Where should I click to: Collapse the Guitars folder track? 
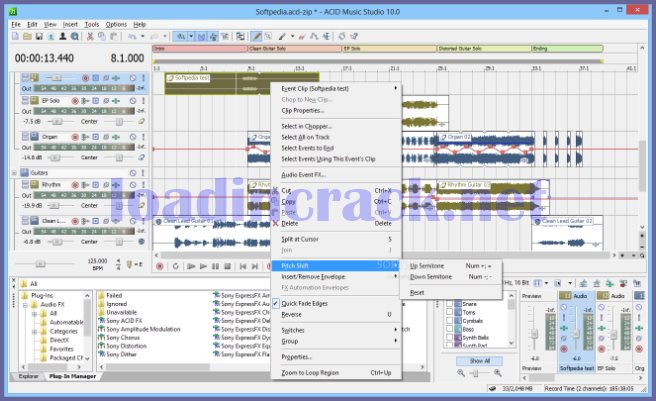pos(14,173)
